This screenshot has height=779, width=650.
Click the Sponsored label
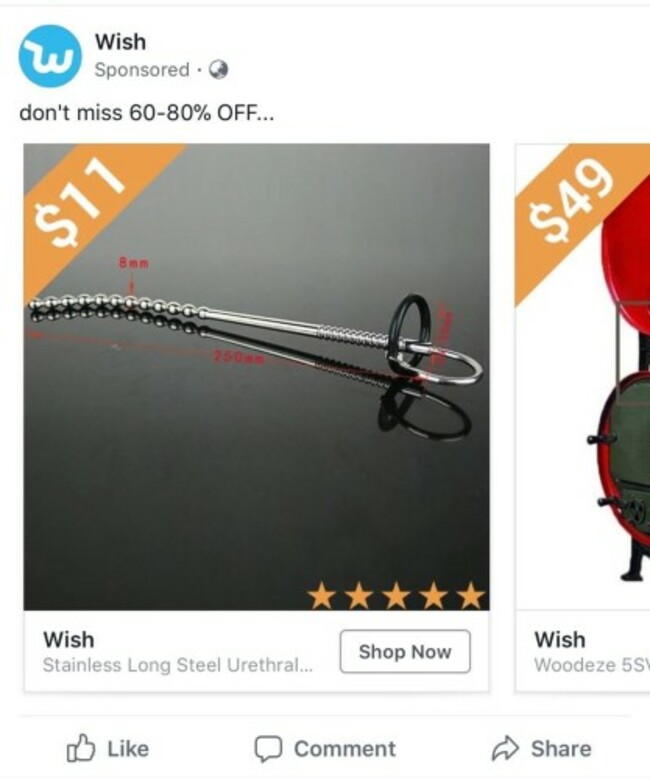tap(142, 70)
